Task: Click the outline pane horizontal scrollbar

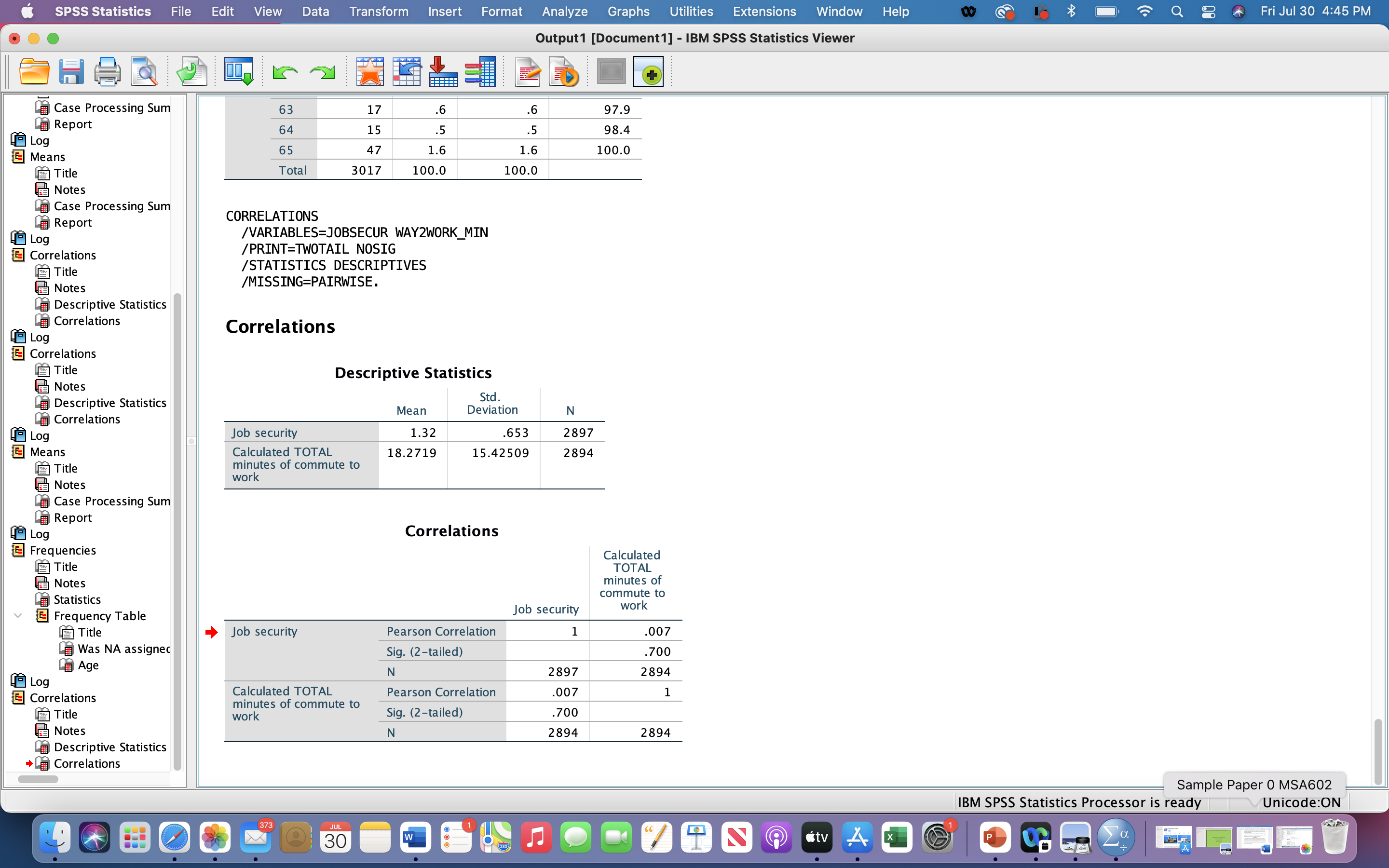Action: (x=38, y=779)
